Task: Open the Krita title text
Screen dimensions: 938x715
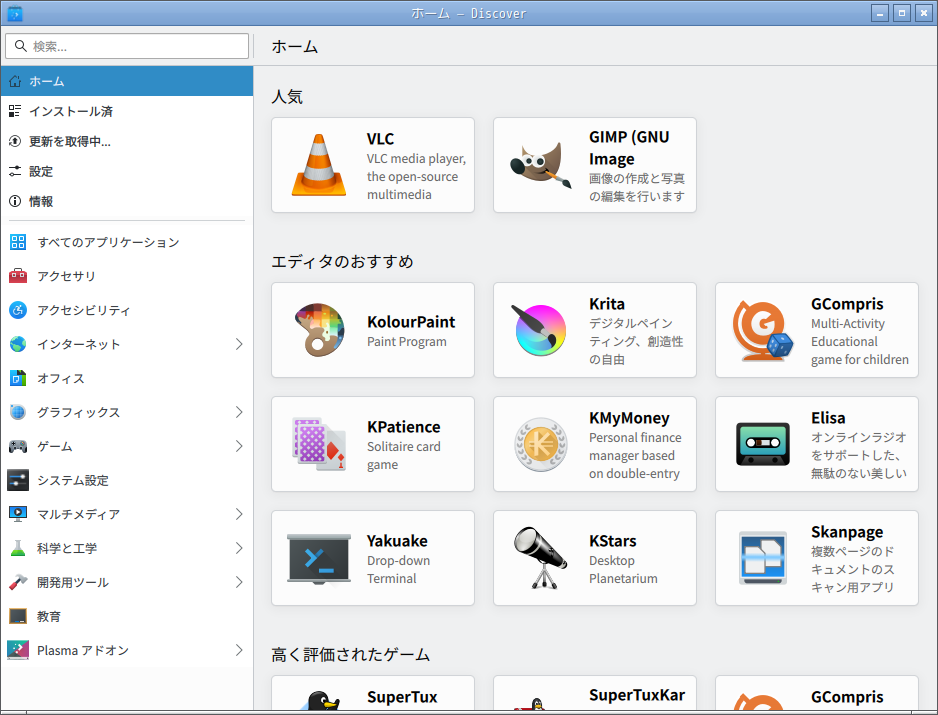Action: coord(607,304)
